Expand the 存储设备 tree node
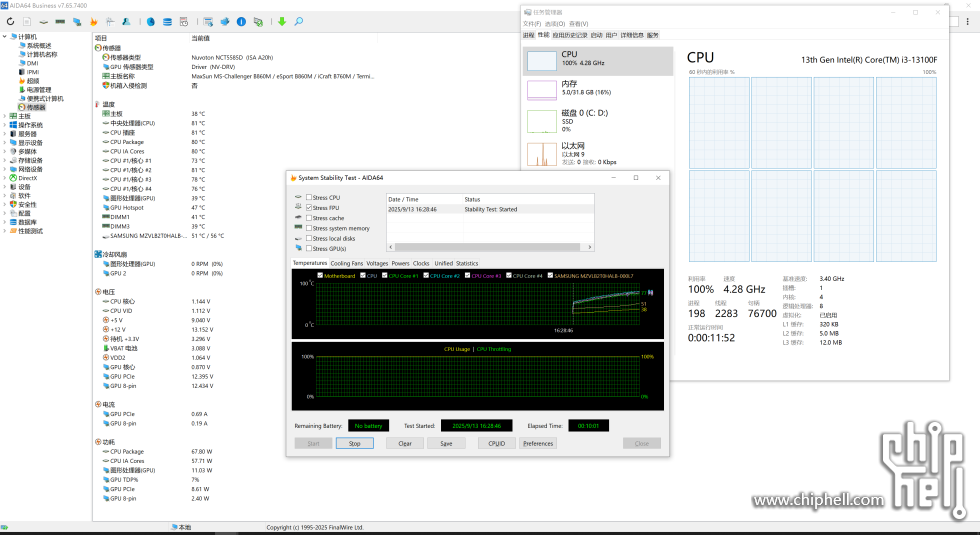Image resolution: width=980 pixels, height=535 pixels. tap(5, 161)
